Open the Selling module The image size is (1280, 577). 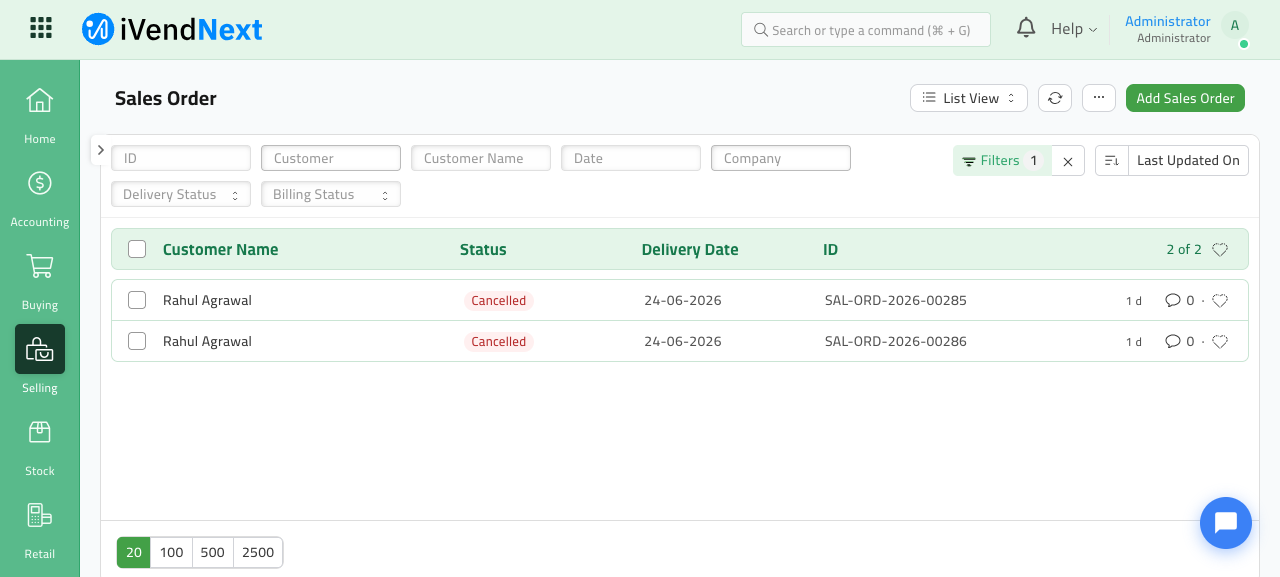pos(40,360)
